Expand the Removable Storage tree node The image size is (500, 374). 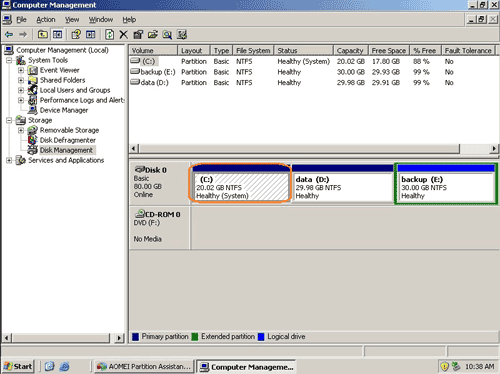coord(21,130)
